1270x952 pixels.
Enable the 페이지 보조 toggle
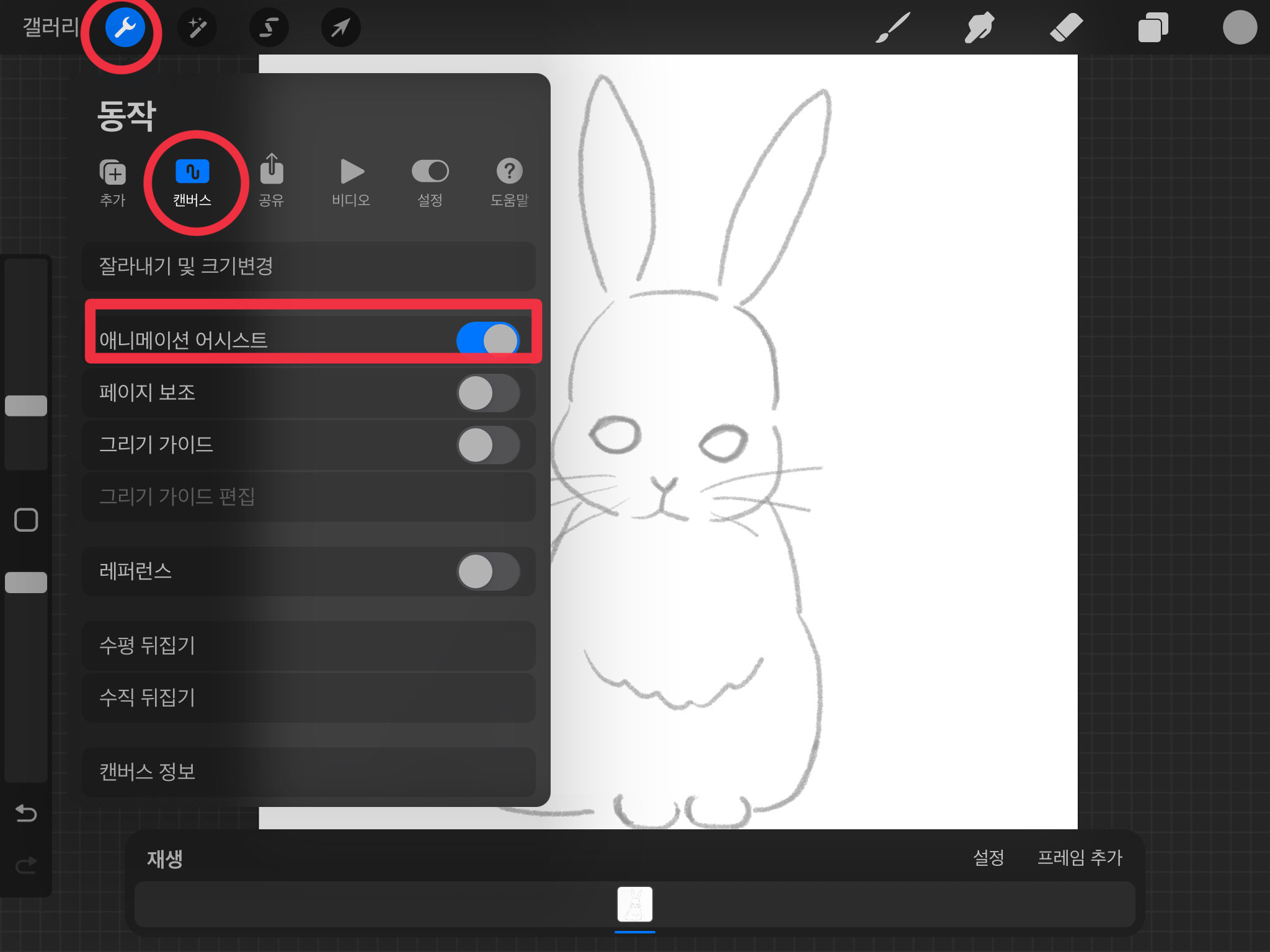click(488, 393)
